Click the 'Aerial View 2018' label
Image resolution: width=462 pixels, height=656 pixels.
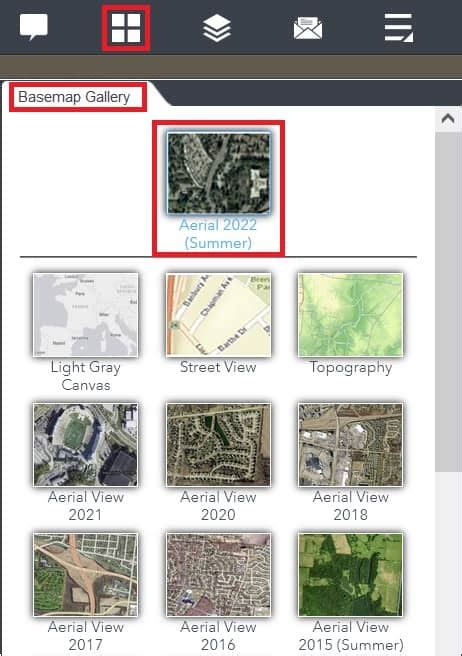[351, 505]
